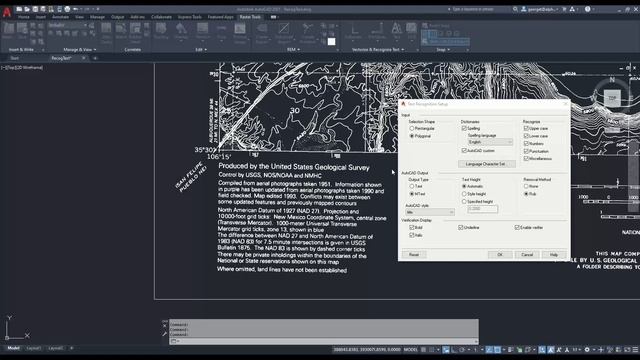Click the Rubber Sheet correlate icon
640x360 pixels.
coord(136,29)
